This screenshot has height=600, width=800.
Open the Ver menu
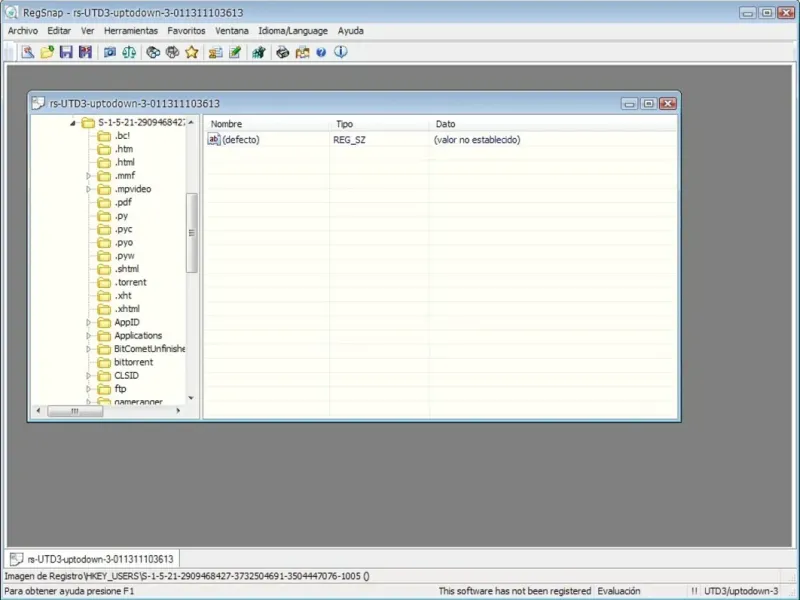pos(87,31)
